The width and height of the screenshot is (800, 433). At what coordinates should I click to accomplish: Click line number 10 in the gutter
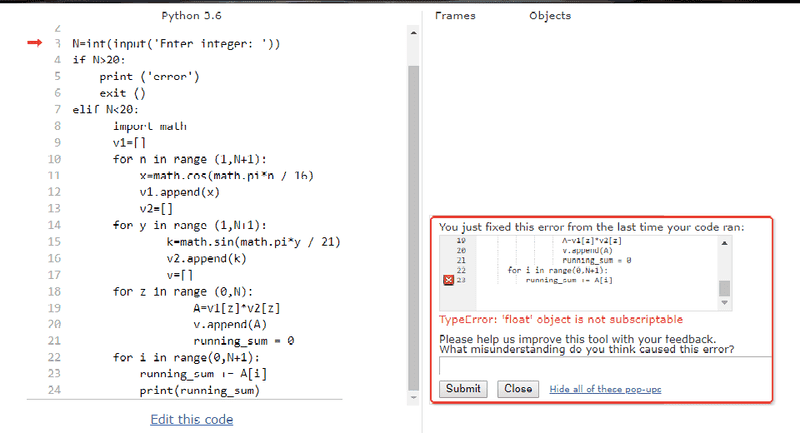(54, 159)
